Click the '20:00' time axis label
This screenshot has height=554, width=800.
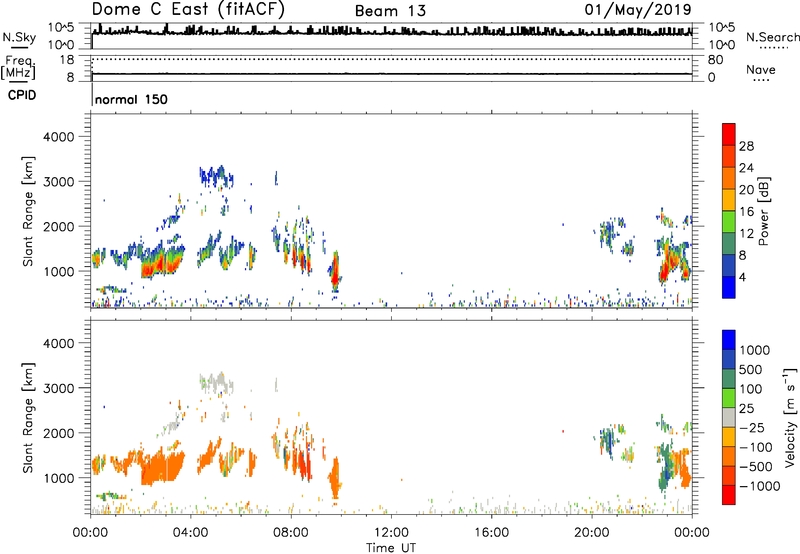coord(592,533)
